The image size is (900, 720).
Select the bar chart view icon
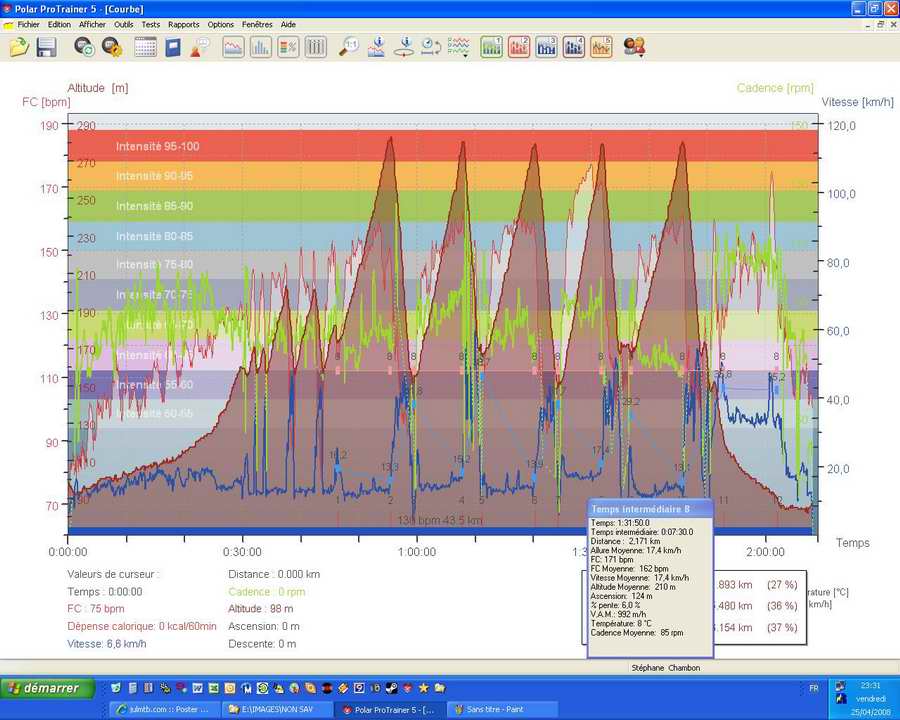click(x=260, y=47)
